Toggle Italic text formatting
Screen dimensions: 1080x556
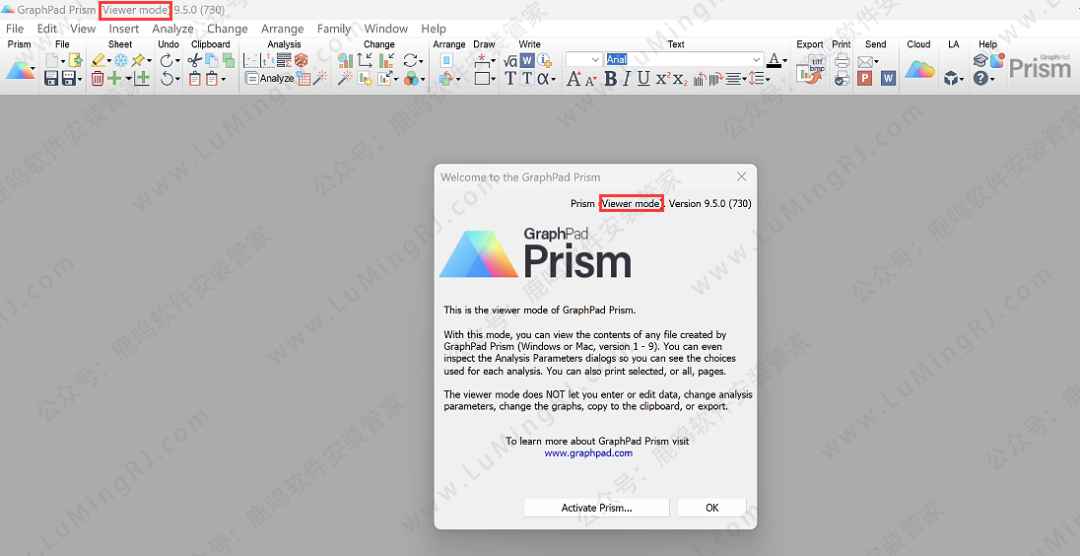pyautogui.click(x=625, y=79)
